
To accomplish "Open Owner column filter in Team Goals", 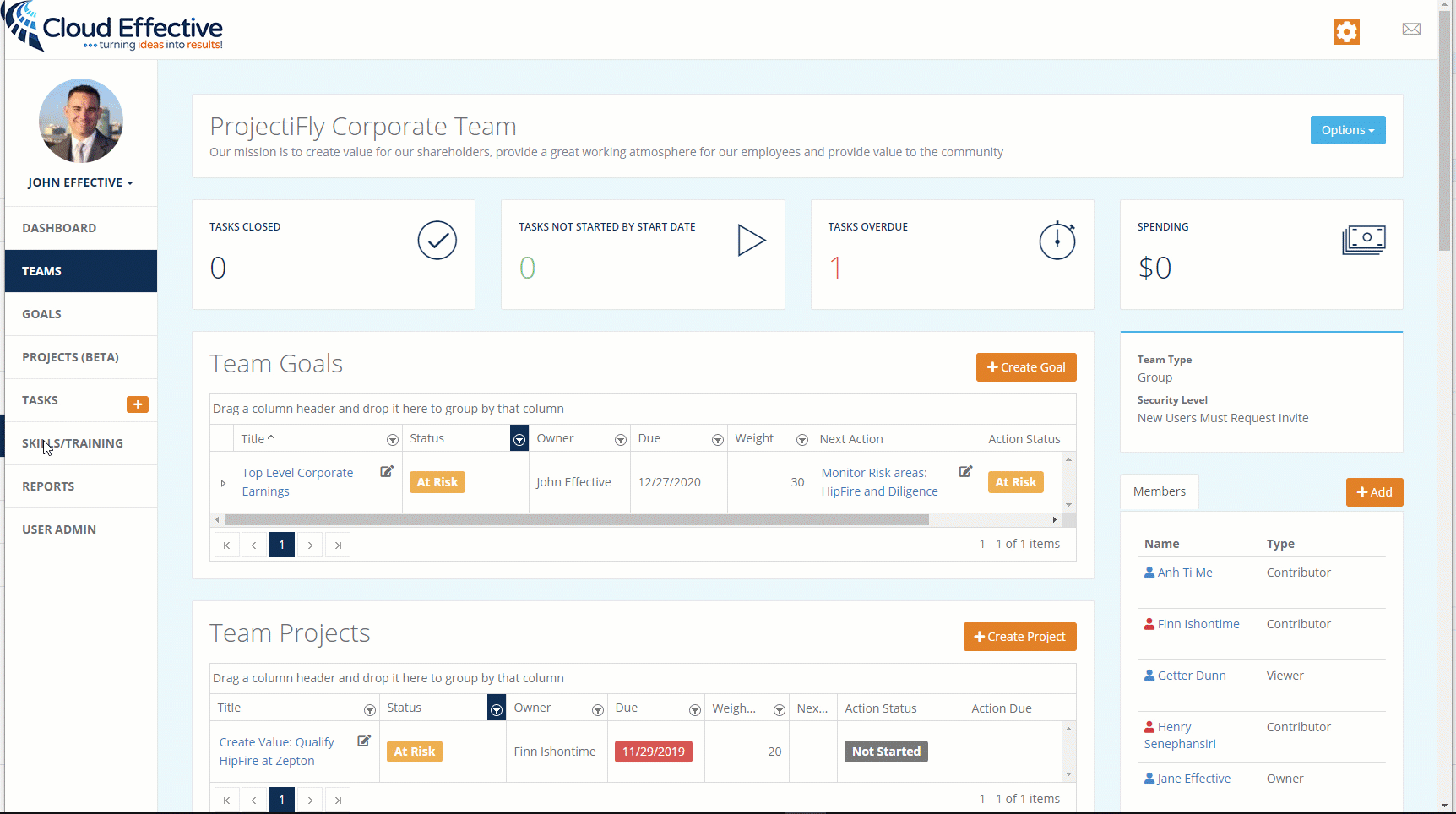I will [621, 440].
